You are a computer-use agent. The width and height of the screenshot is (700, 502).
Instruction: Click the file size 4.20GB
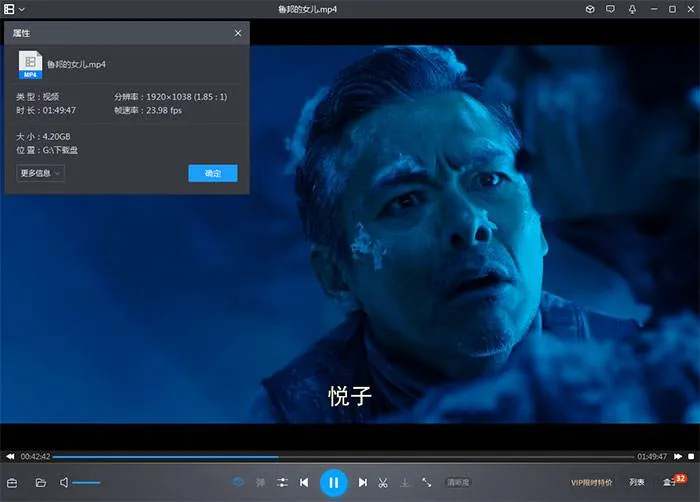[x=56, y=137]
